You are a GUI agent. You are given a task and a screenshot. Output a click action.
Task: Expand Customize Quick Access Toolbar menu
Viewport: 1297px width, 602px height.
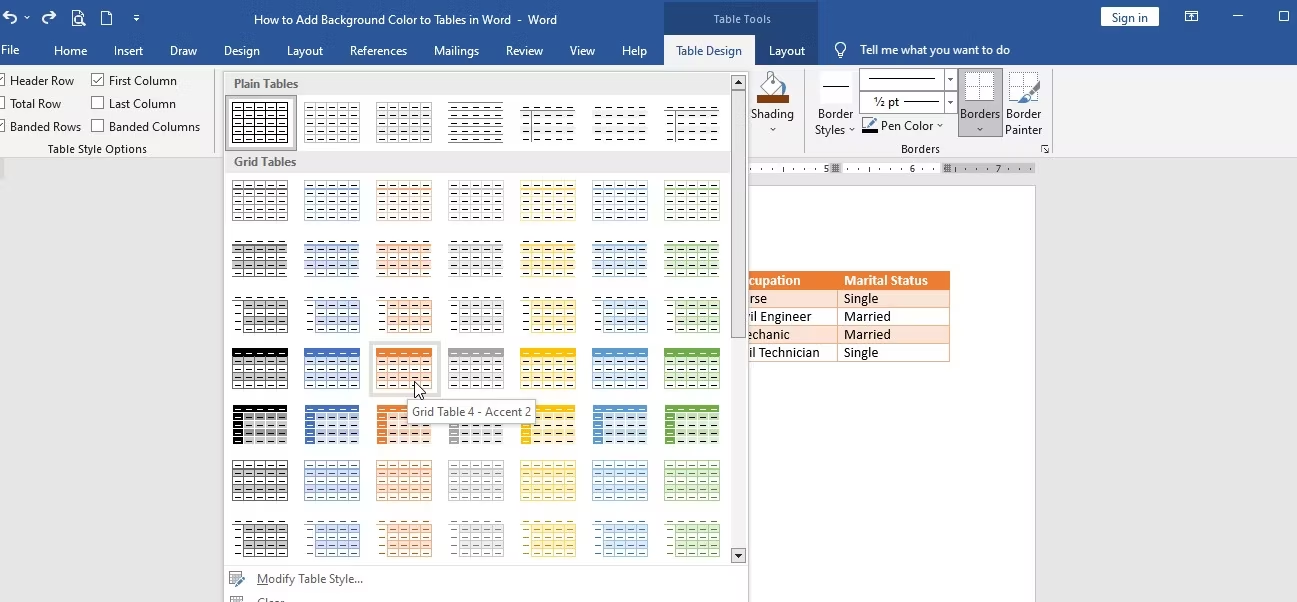click(136, 18)
